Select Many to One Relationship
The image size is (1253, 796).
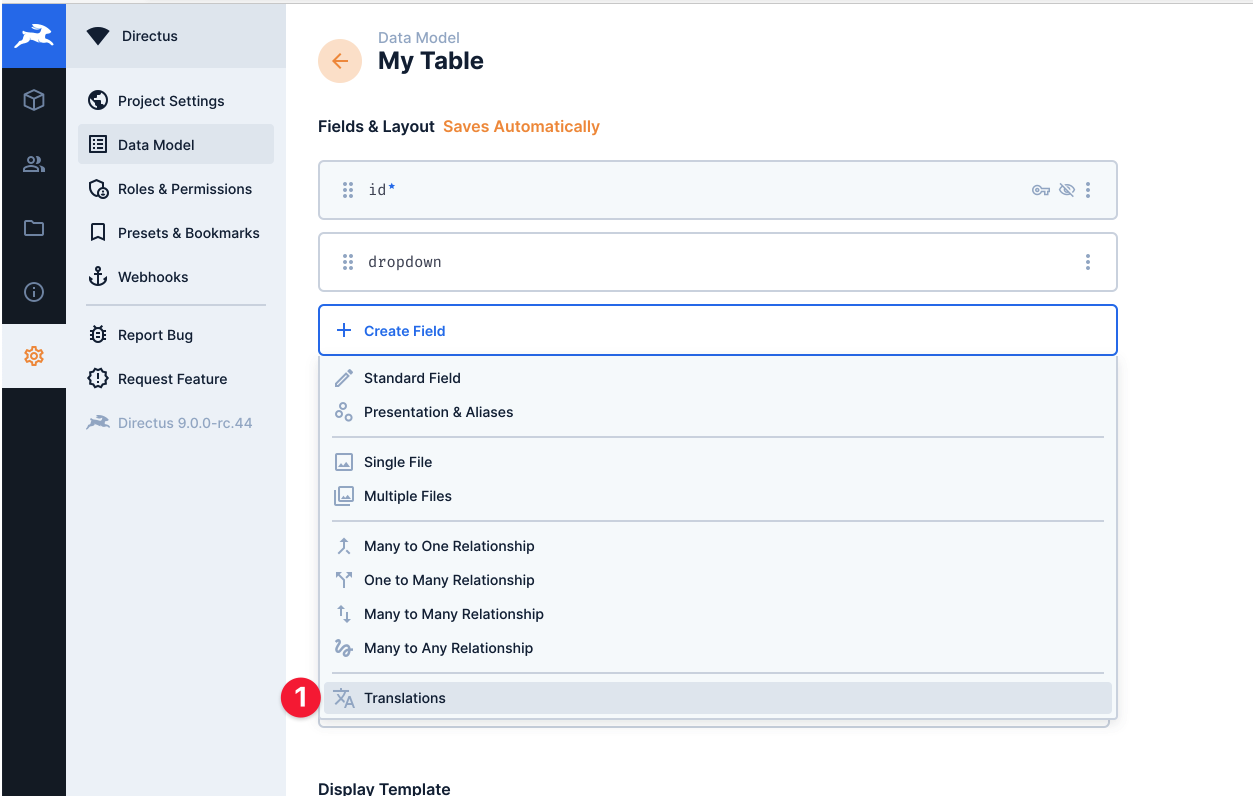click(x=717, y=546)
